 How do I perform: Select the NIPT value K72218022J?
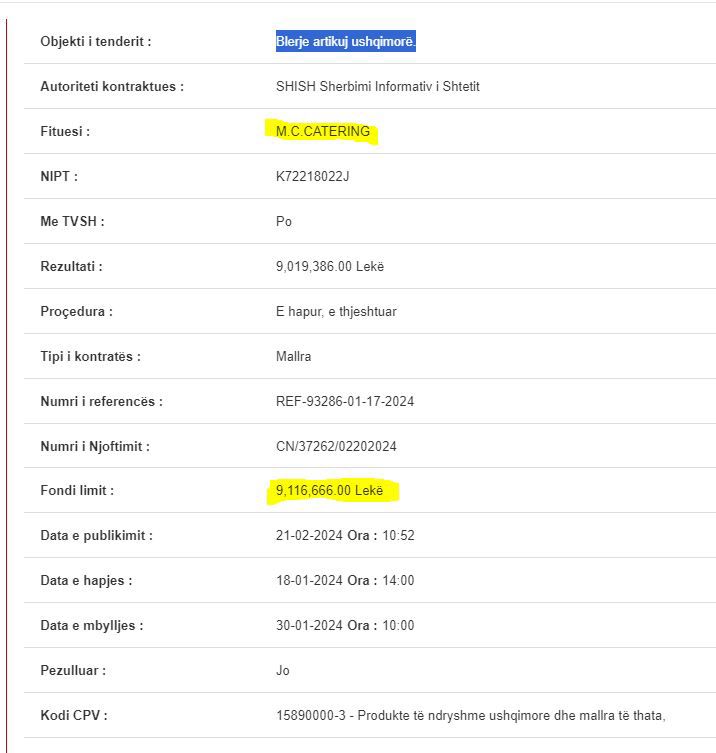tap(312, 176)
